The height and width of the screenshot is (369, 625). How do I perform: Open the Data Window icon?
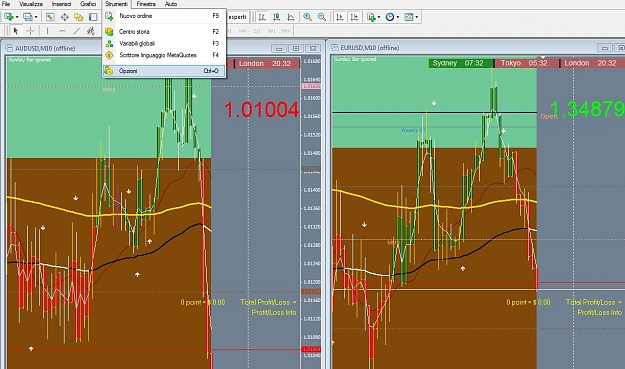click(x=64, y=17)
